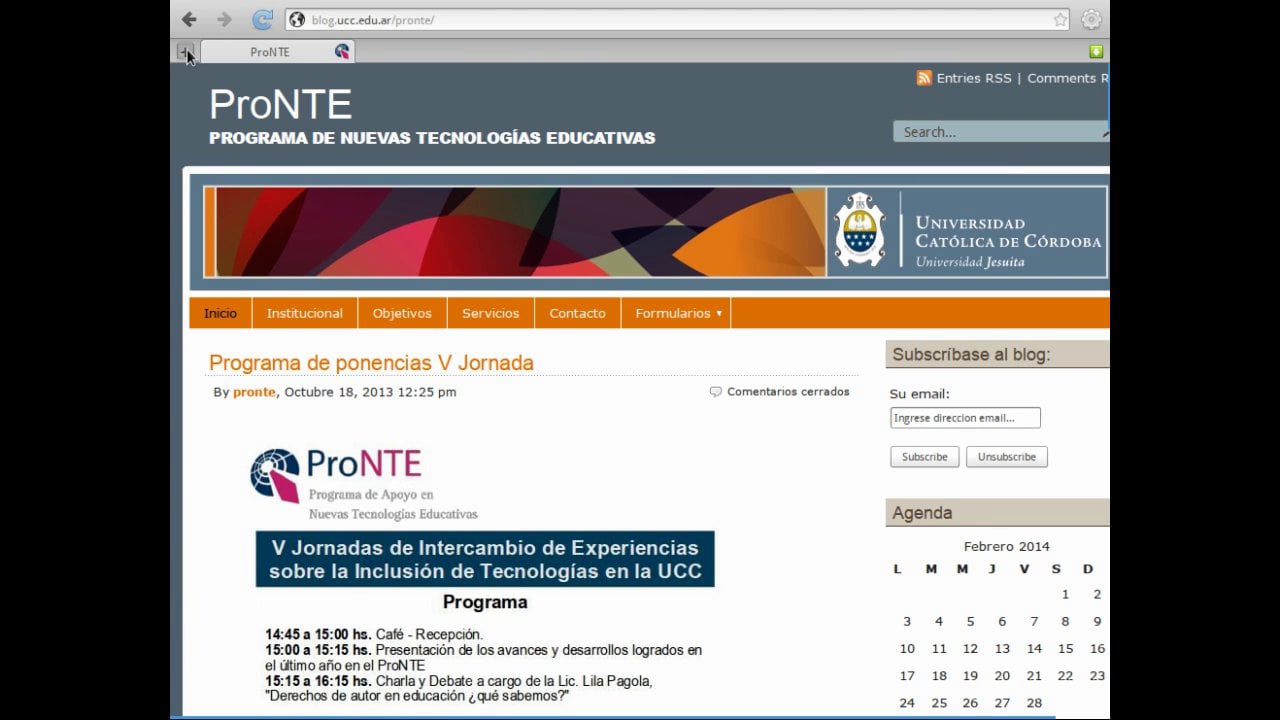
Task: Click the ProNTE logo in the post
Action: [x=364, y=484]
